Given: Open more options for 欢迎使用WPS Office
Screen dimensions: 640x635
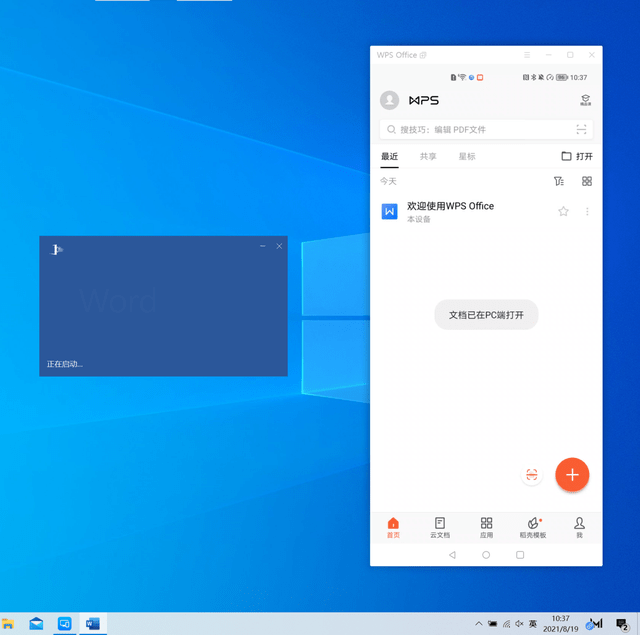Looking at the screenshot, I should coord(587,211).
